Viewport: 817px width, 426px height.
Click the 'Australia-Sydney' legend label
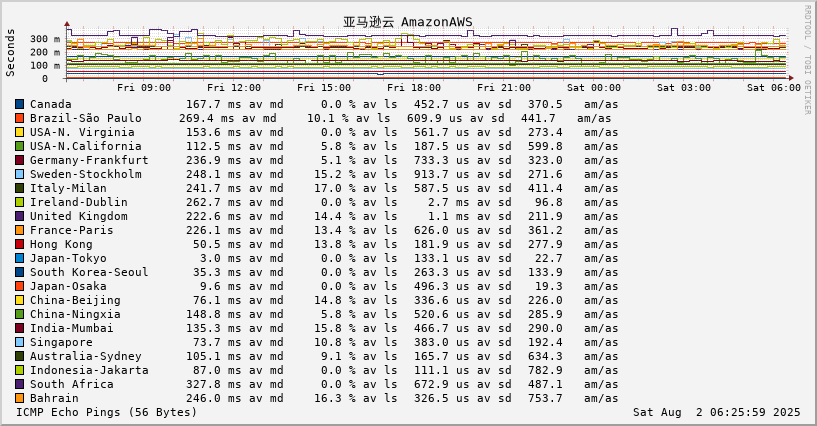point(85,356)
